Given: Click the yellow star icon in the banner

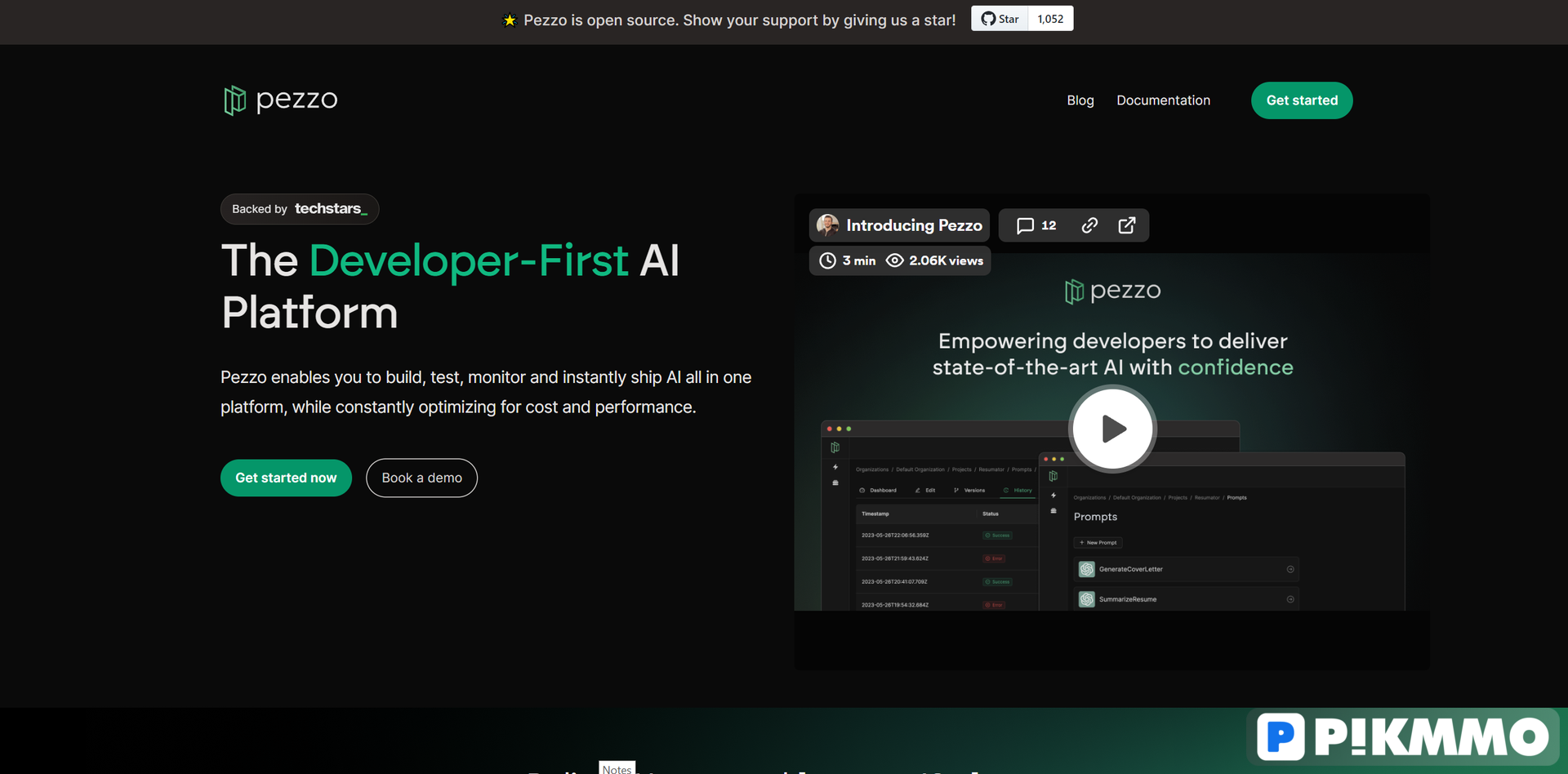Looking at the screenshot, I should coord(510,20).
